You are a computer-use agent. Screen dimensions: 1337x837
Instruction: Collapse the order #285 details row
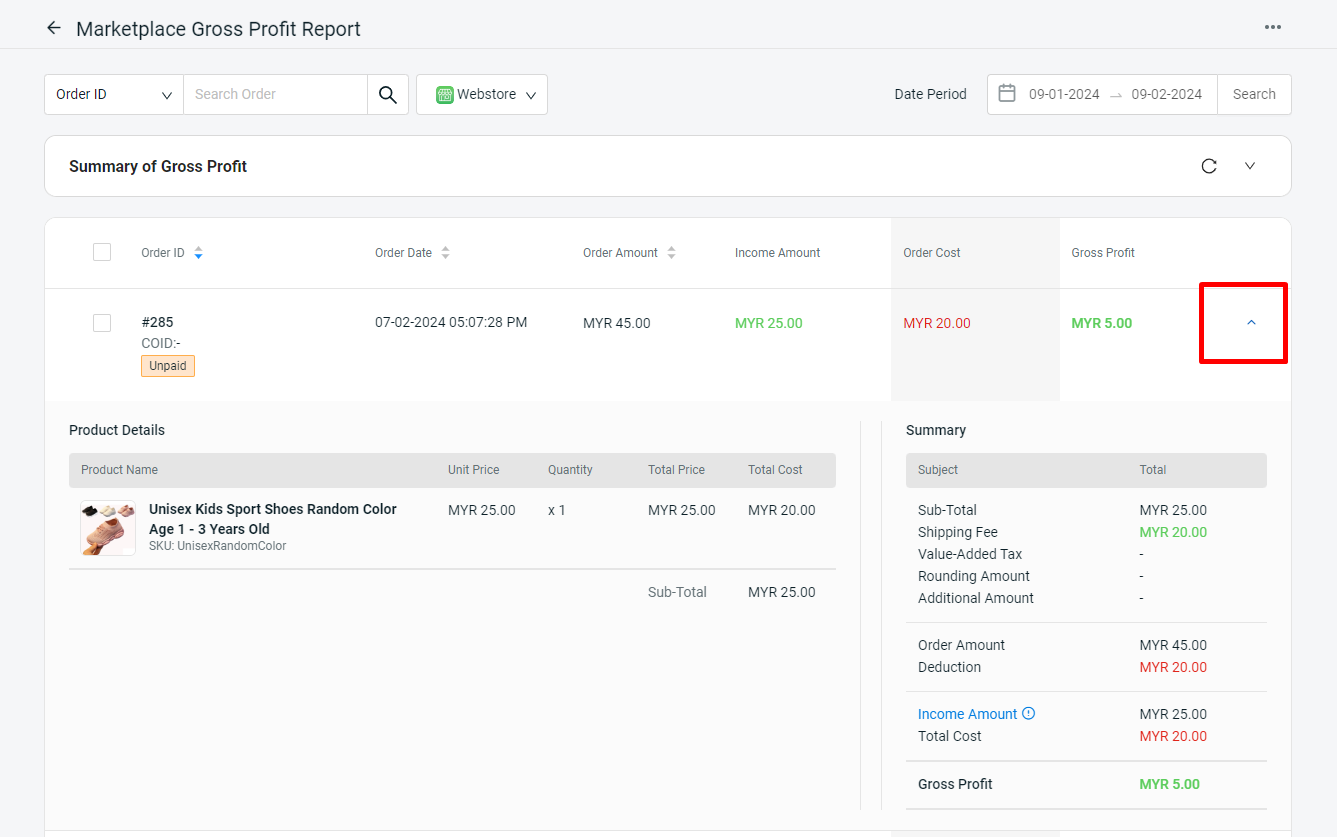point(1251,323)
